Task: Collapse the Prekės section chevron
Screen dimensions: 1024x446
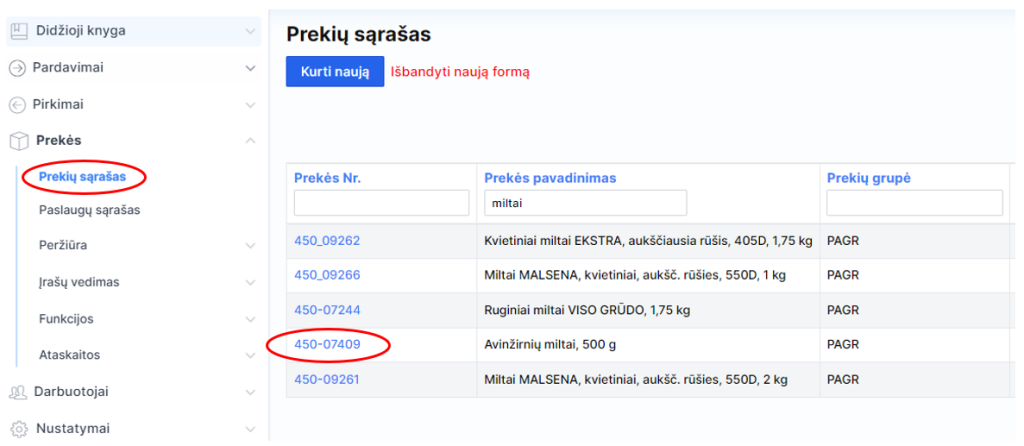Action: [x=250, y=141]
